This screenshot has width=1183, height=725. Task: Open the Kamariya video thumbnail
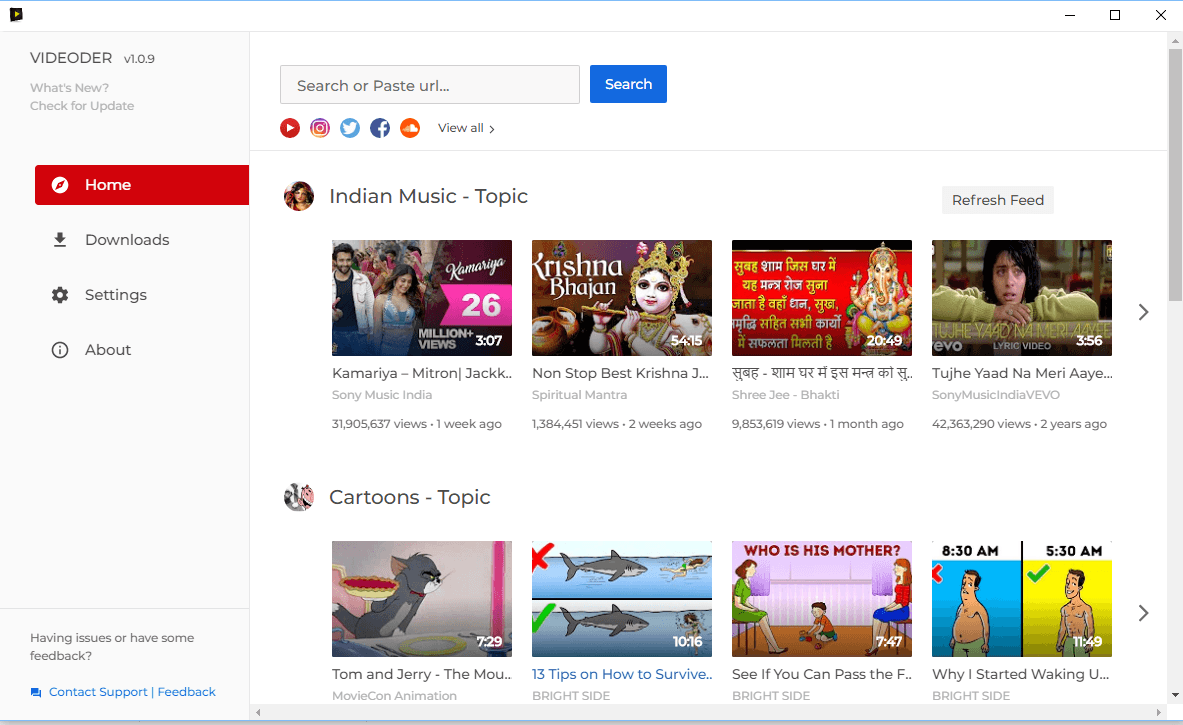[422, 298]
